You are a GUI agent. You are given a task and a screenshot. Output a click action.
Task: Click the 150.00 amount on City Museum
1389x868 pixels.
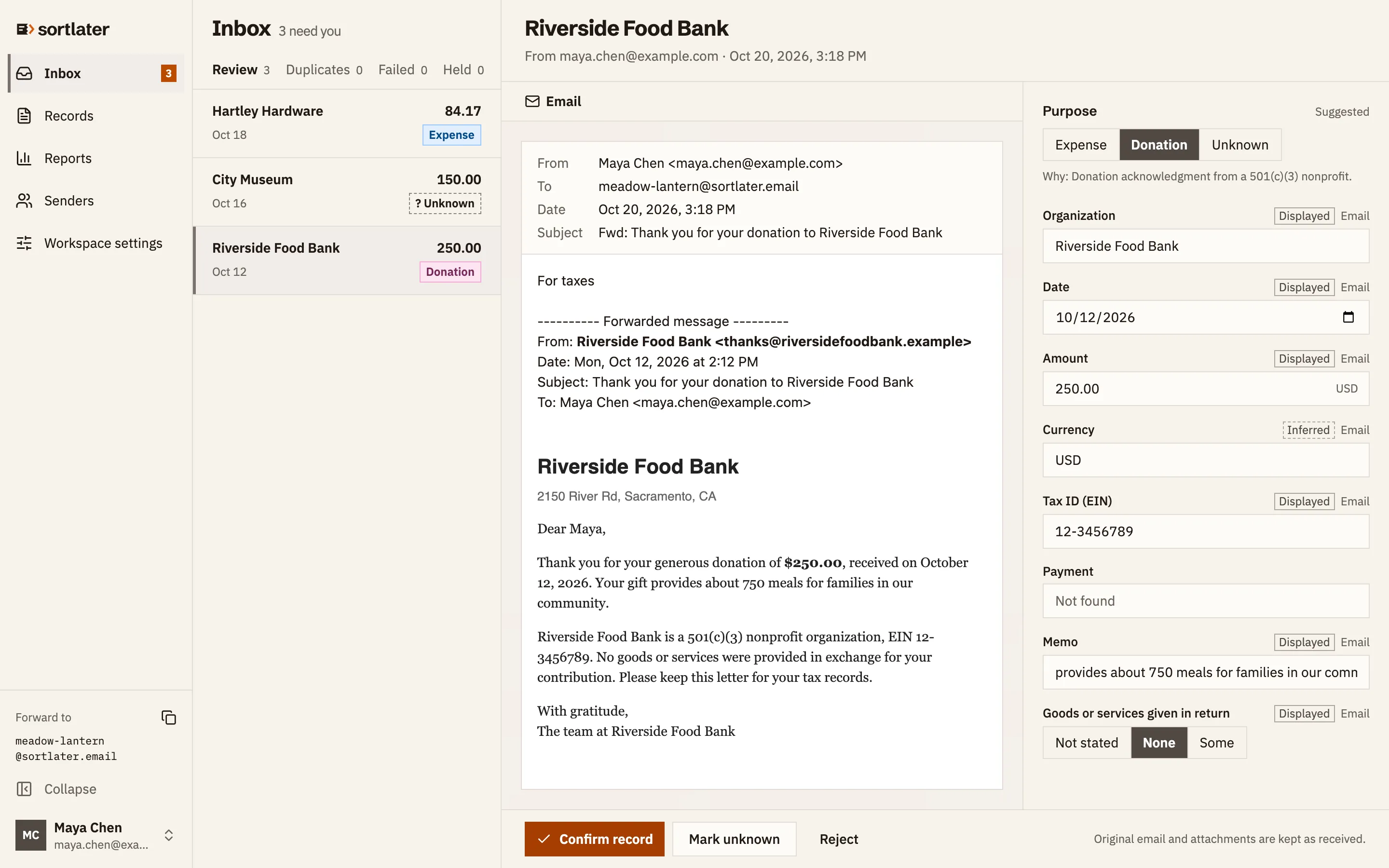pos(459,180)
